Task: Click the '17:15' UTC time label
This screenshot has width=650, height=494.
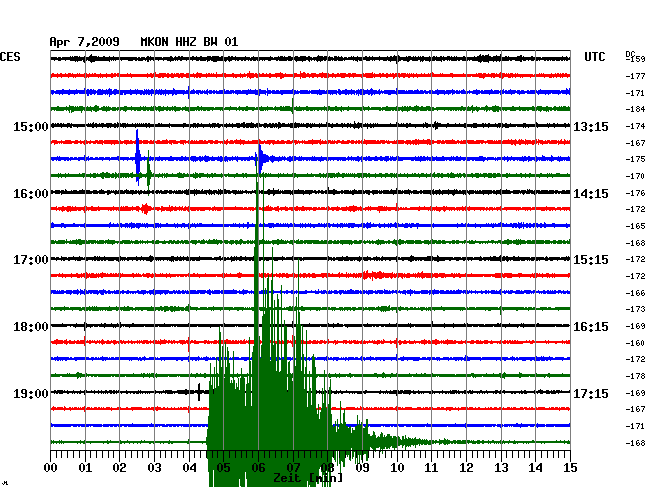Action: click(x=591, y=394)
